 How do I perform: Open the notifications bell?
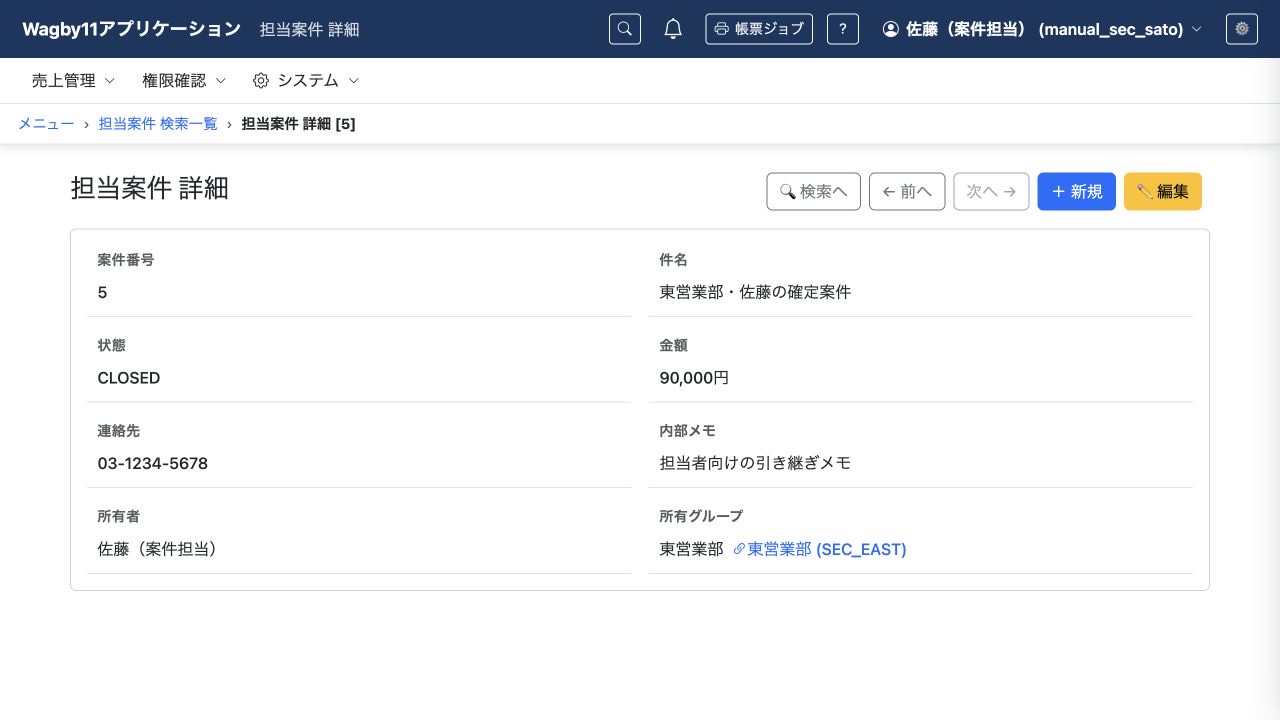click(x=673, y=29)
